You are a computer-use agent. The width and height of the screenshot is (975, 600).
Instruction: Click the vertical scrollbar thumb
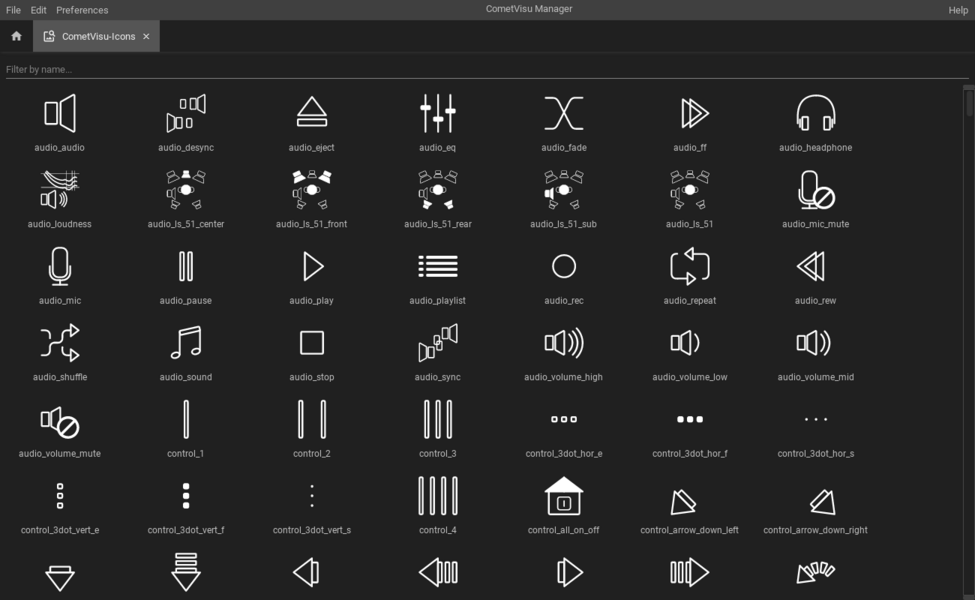click(969, 103)
